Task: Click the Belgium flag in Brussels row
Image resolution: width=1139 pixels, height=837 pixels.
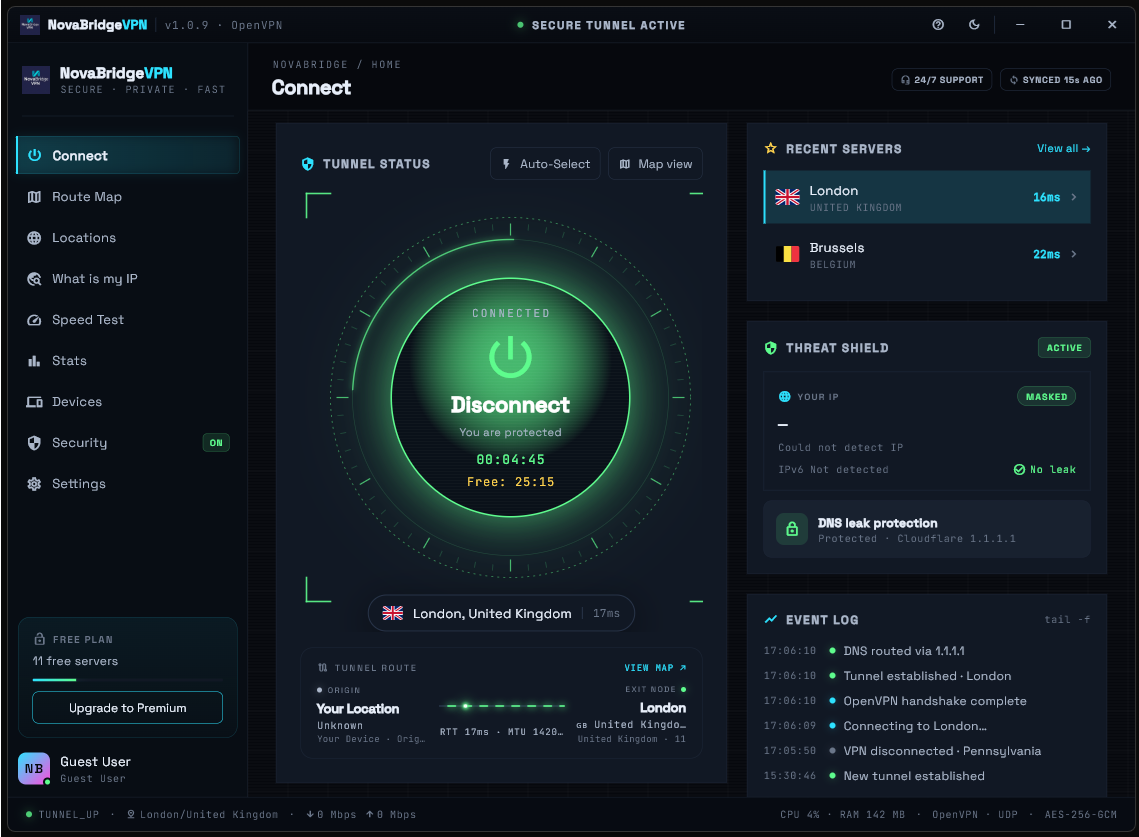Action: pos(787,254)
